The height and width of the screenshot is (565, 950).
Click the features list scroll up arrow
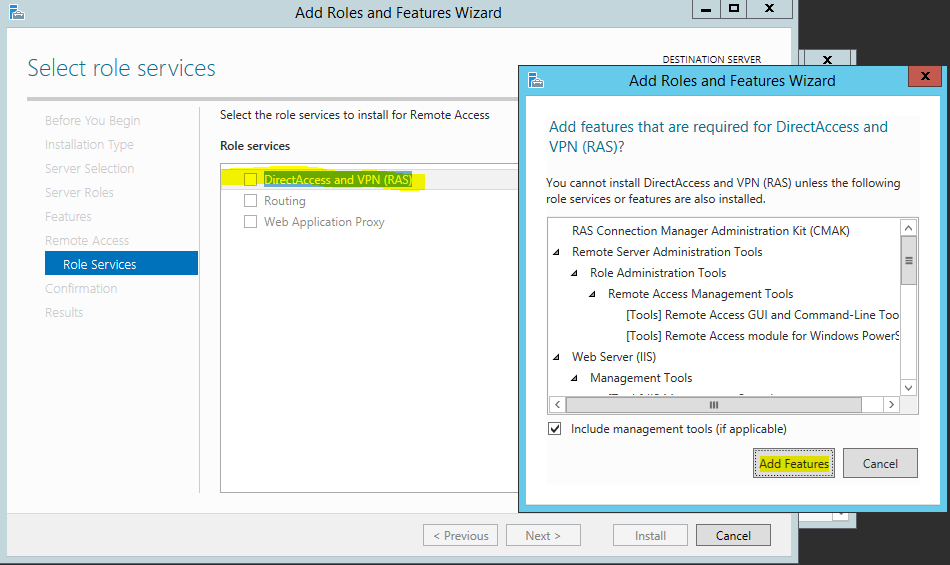908,228
